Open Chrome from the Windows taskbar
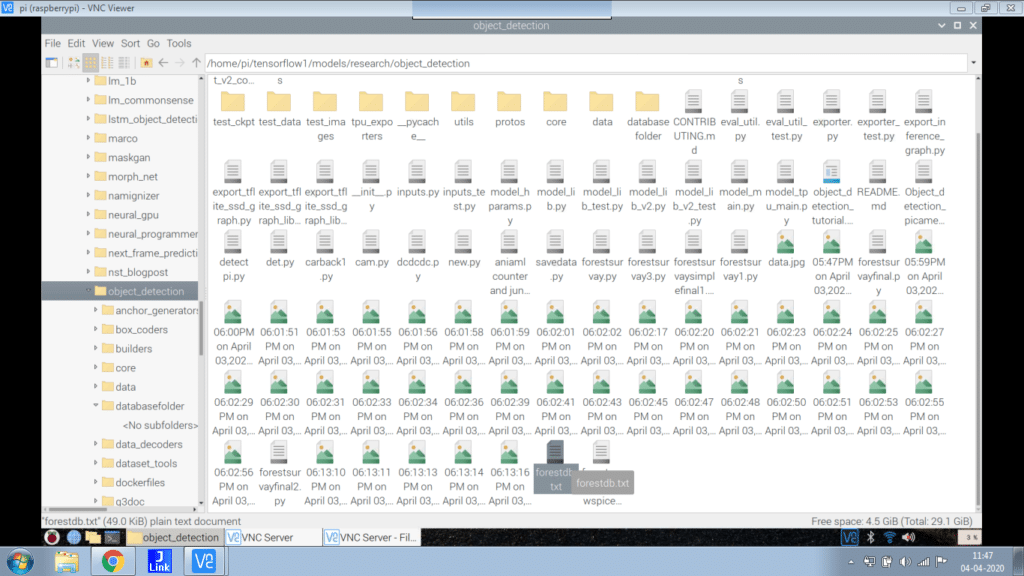 coord(112,561)
